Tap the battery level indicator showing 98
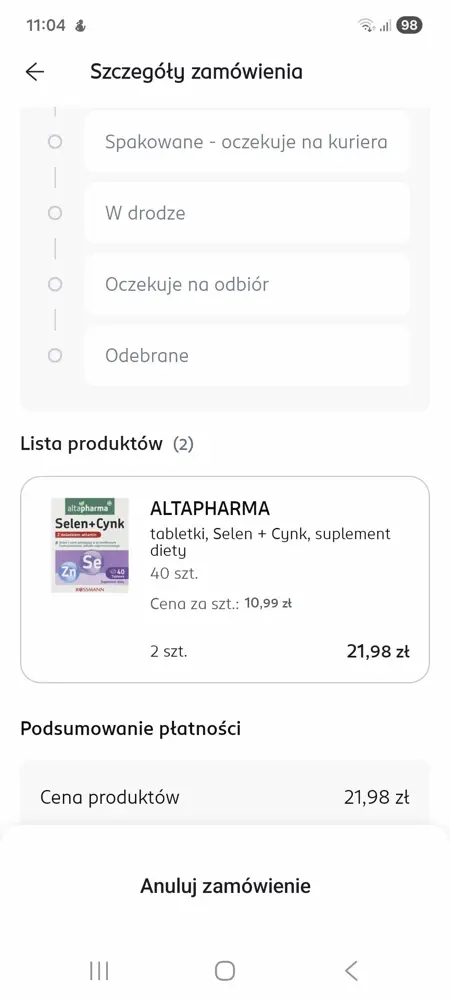 click(409, 26)
